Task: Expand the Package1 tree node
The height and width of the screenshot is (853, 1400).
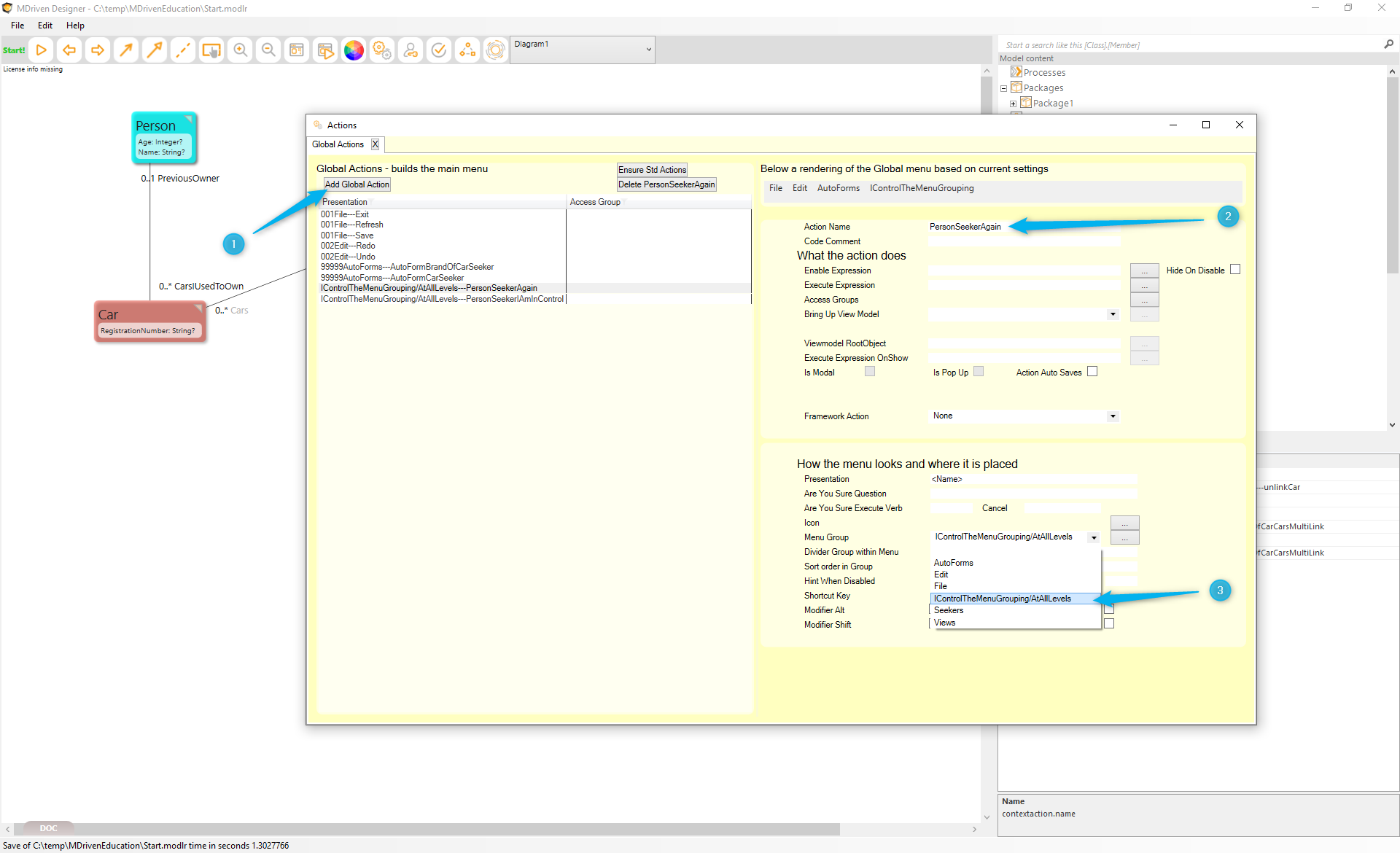Action: point(1013,104)
